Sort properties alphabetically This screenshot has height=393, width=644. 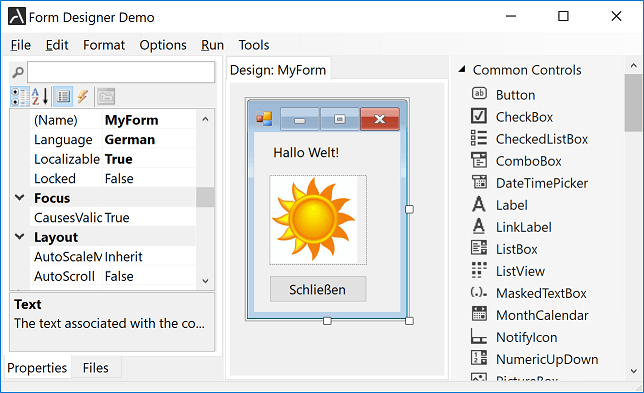(40, 97)
